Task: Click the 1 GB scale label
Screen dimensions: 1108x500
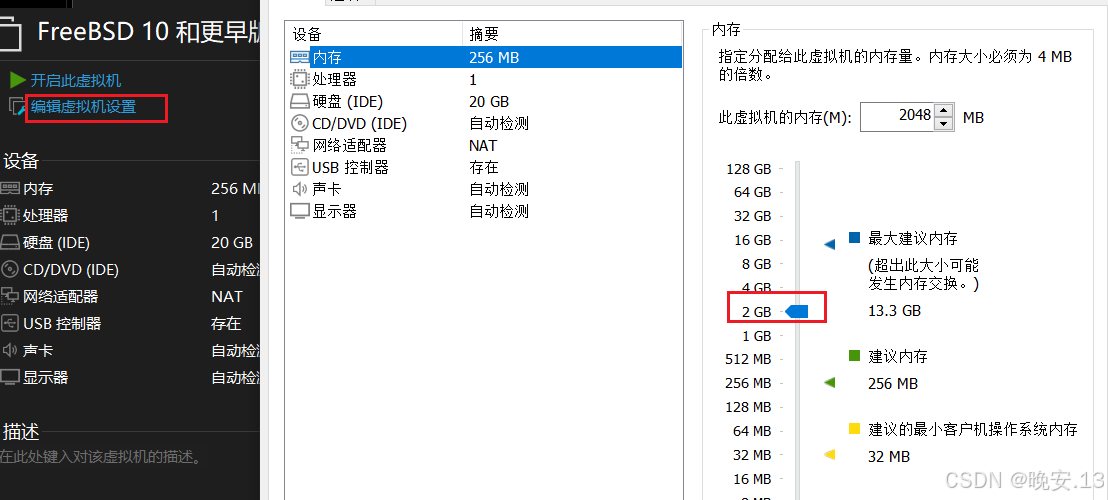Action: (757, 335)
